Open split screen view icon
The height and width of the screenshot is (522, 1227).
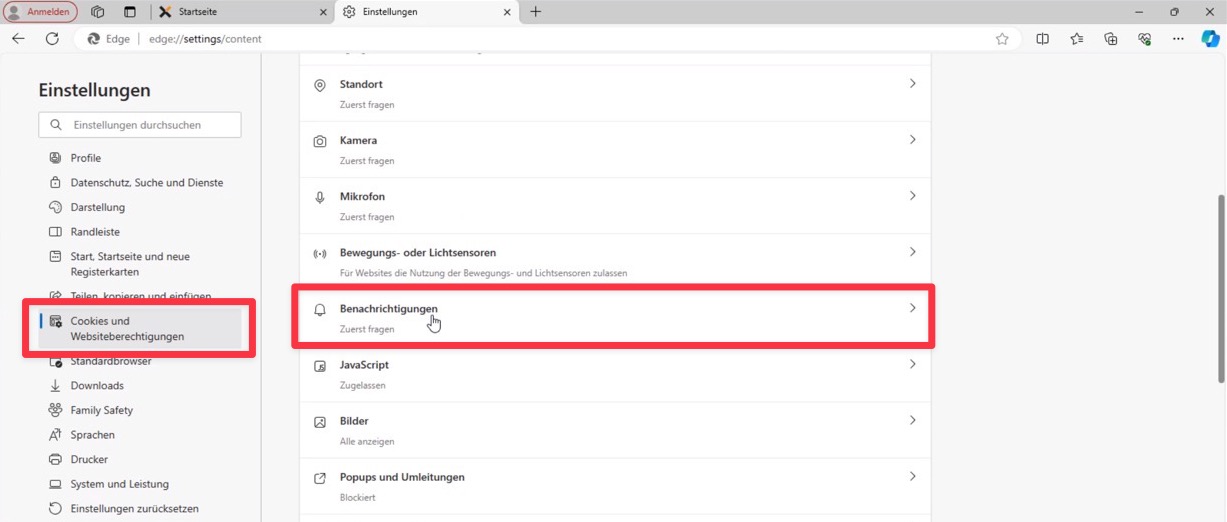[1042, 39]
